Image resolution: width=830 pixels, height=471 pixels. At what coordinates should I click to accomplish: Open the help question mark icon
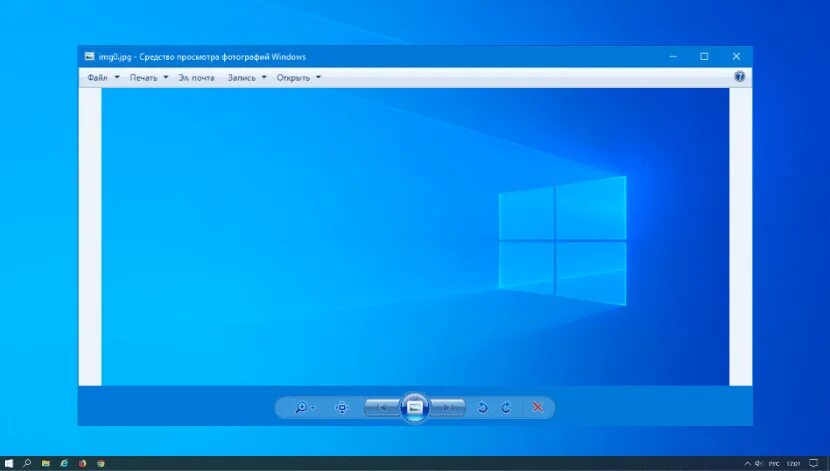coord(739,77)
